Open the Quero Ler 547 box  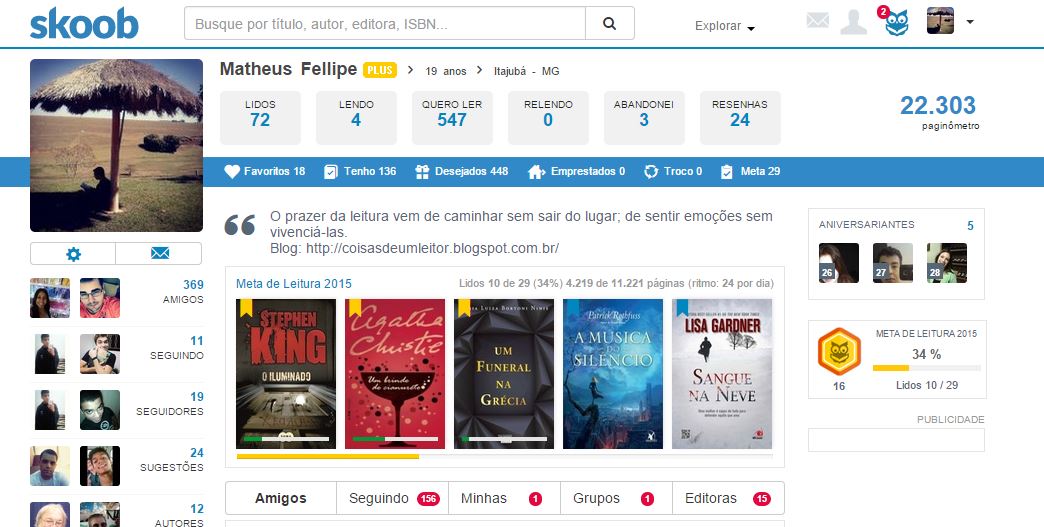pyautogui.click(x=452, y=118)
